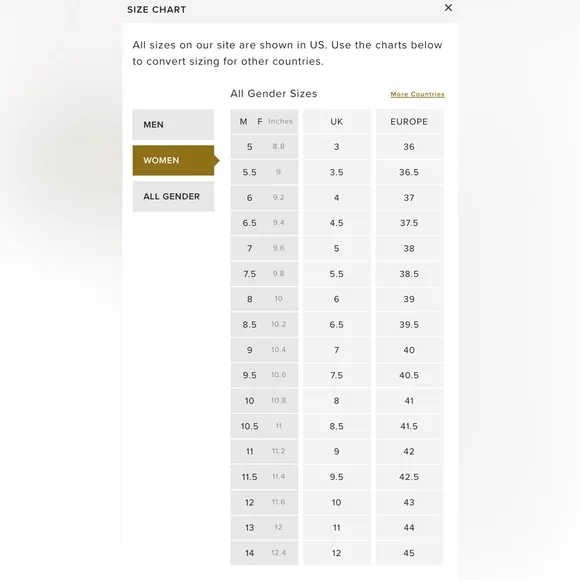
Task: Close the size chart dialog
Action: coord(448,8)
